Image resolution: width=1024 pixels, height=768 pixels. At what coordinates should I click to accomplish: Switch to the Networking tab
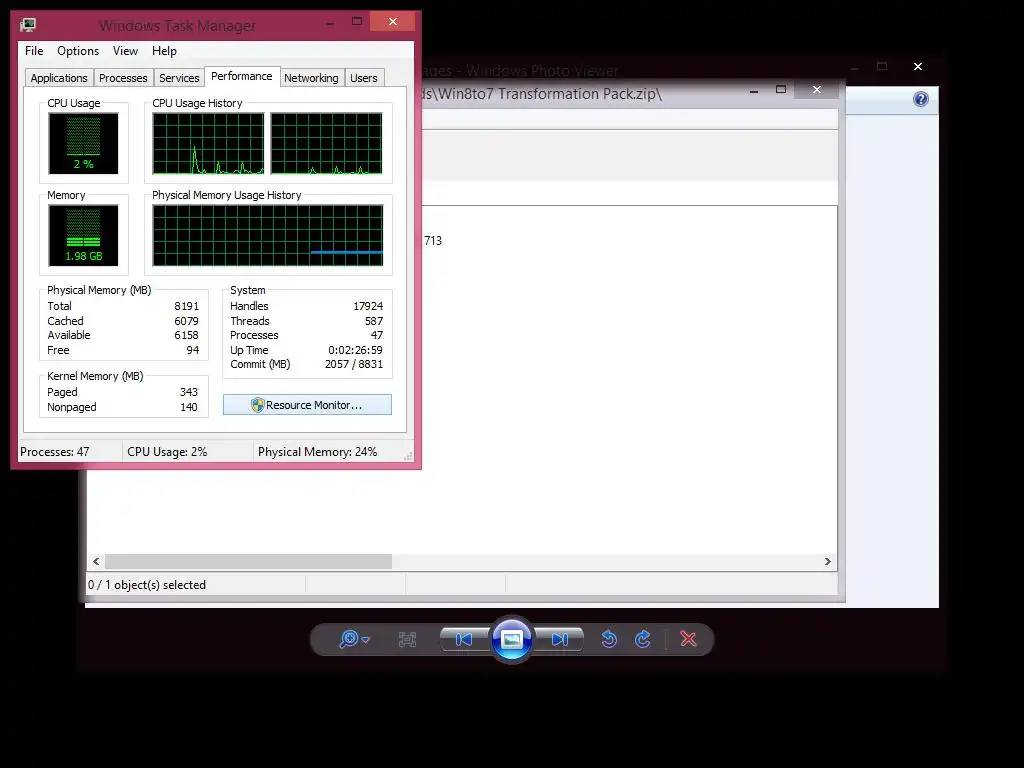click(311, 78)
